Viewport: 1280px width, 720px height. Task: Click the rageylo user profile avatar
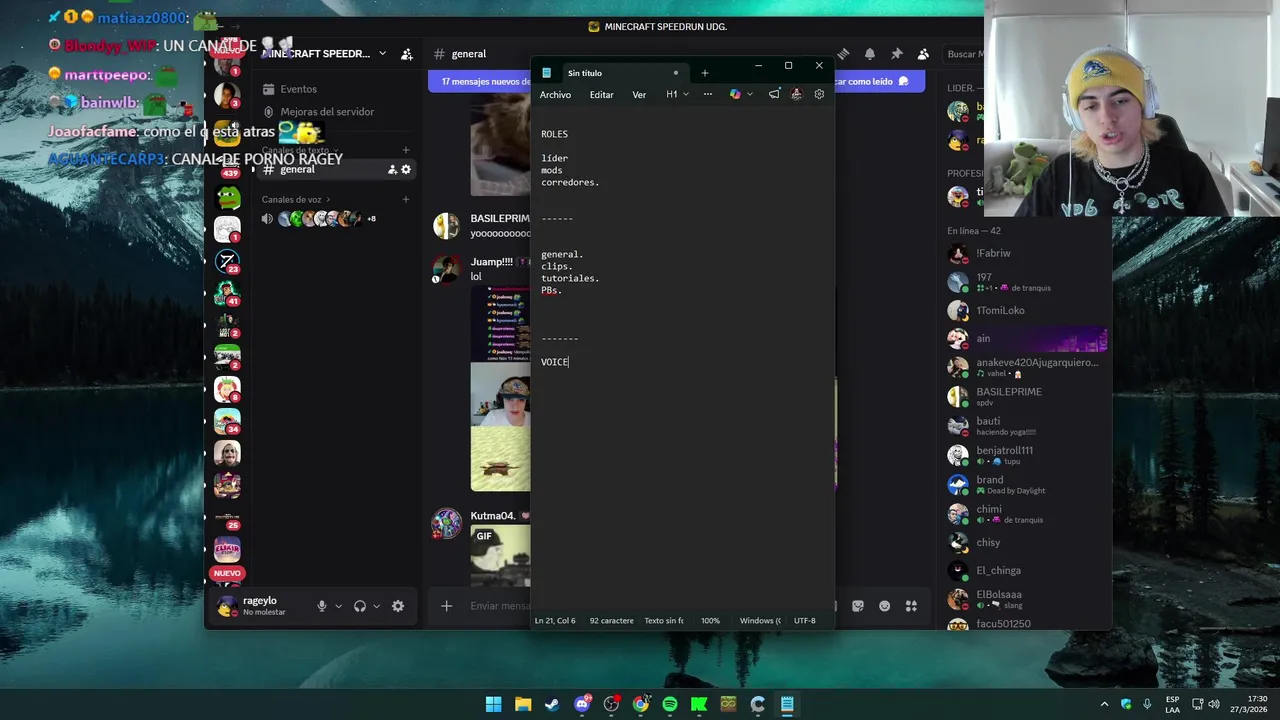pyautogui.click(x=228, y=606)
